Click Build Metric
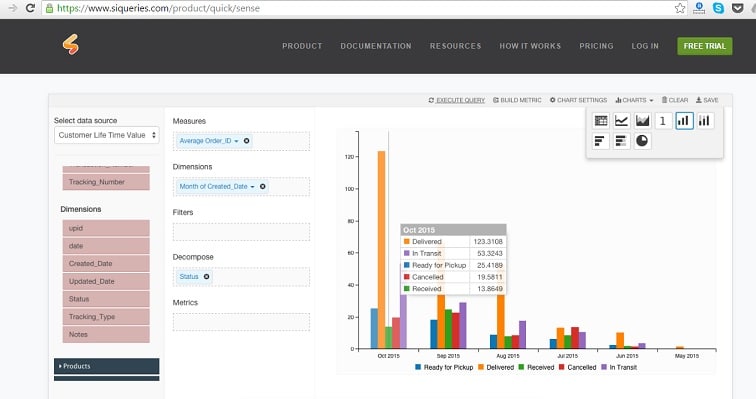Image resolution: width=756 pixels, height=399 pixels. [517, 100]
